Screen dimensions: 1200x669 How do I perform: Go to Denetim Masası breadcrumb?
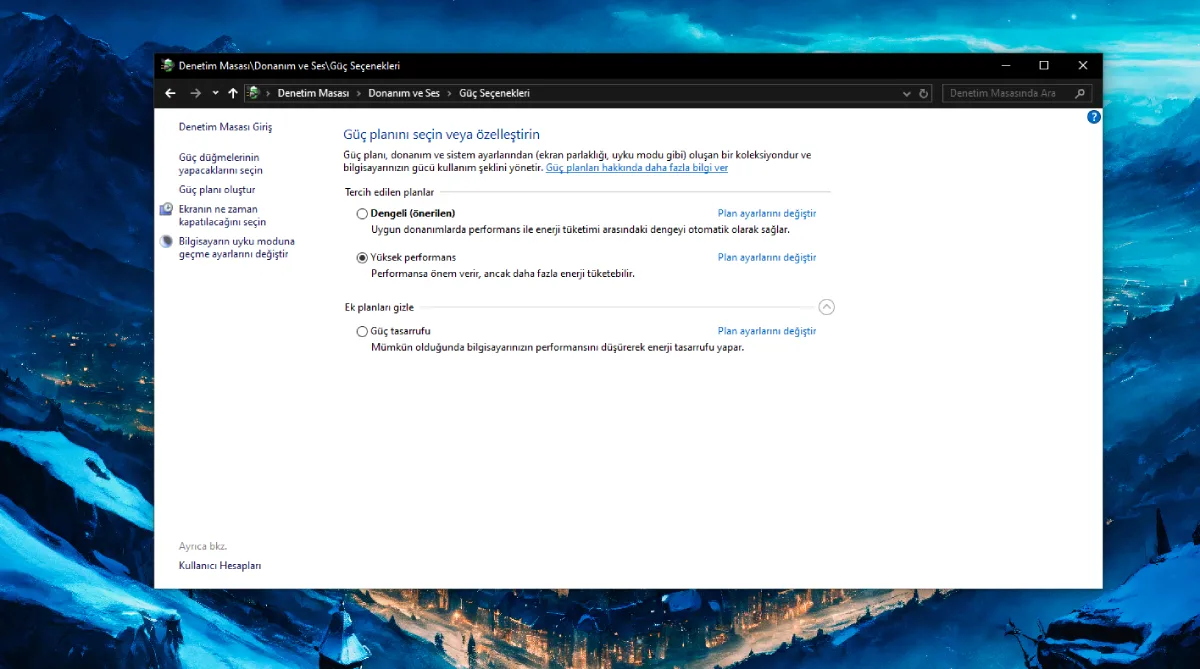313,93
